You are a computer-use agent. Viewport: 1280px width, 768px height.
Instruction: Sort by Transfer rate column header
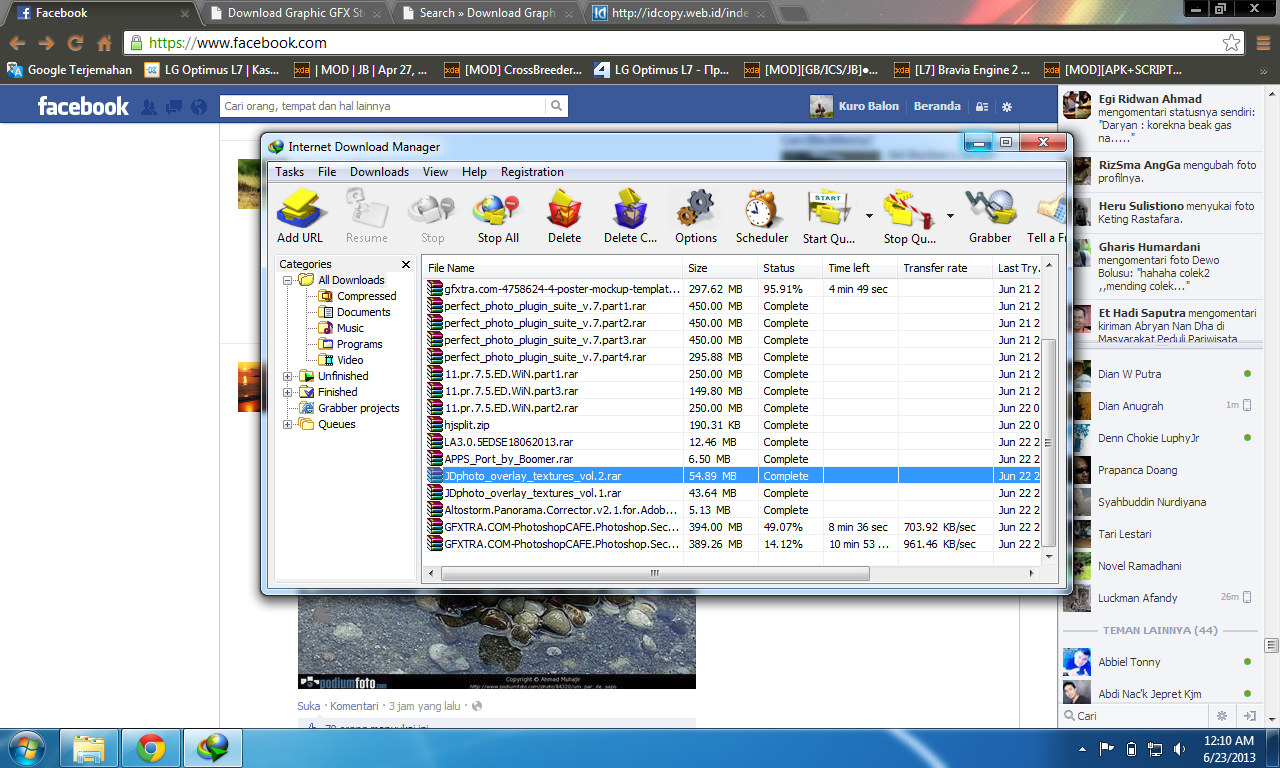944,268
